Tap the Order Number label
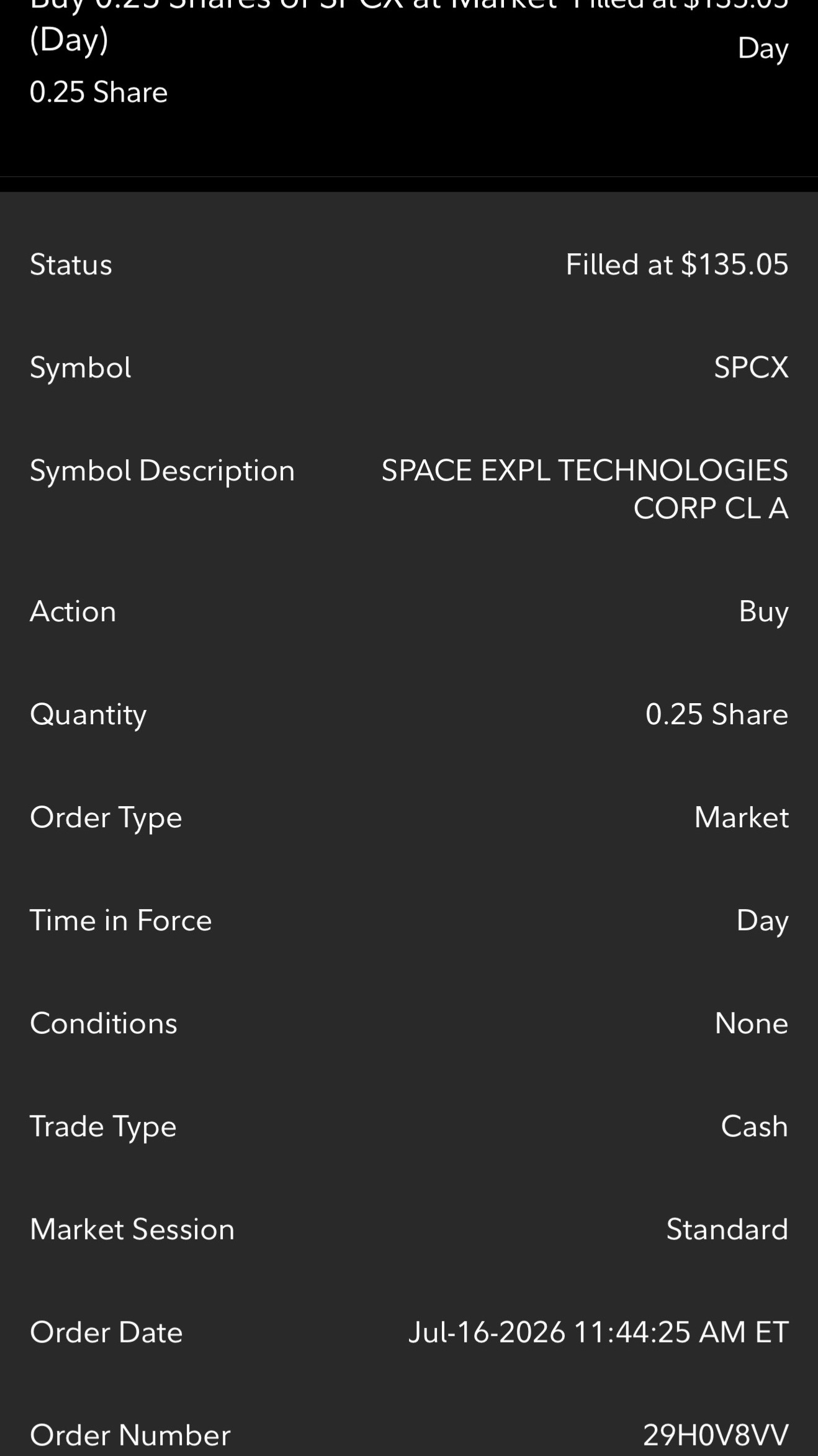818x1456 pixels. coord(130,1435)
